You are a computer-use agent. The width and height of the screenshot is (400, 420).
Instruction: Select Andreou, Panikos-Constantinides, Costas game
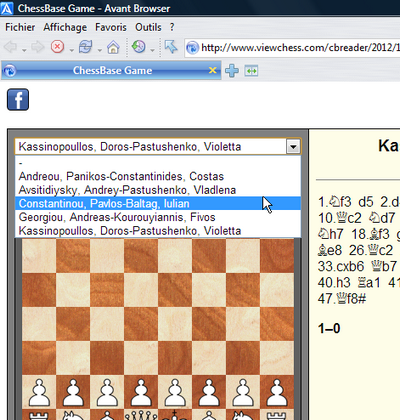(158, 176)
